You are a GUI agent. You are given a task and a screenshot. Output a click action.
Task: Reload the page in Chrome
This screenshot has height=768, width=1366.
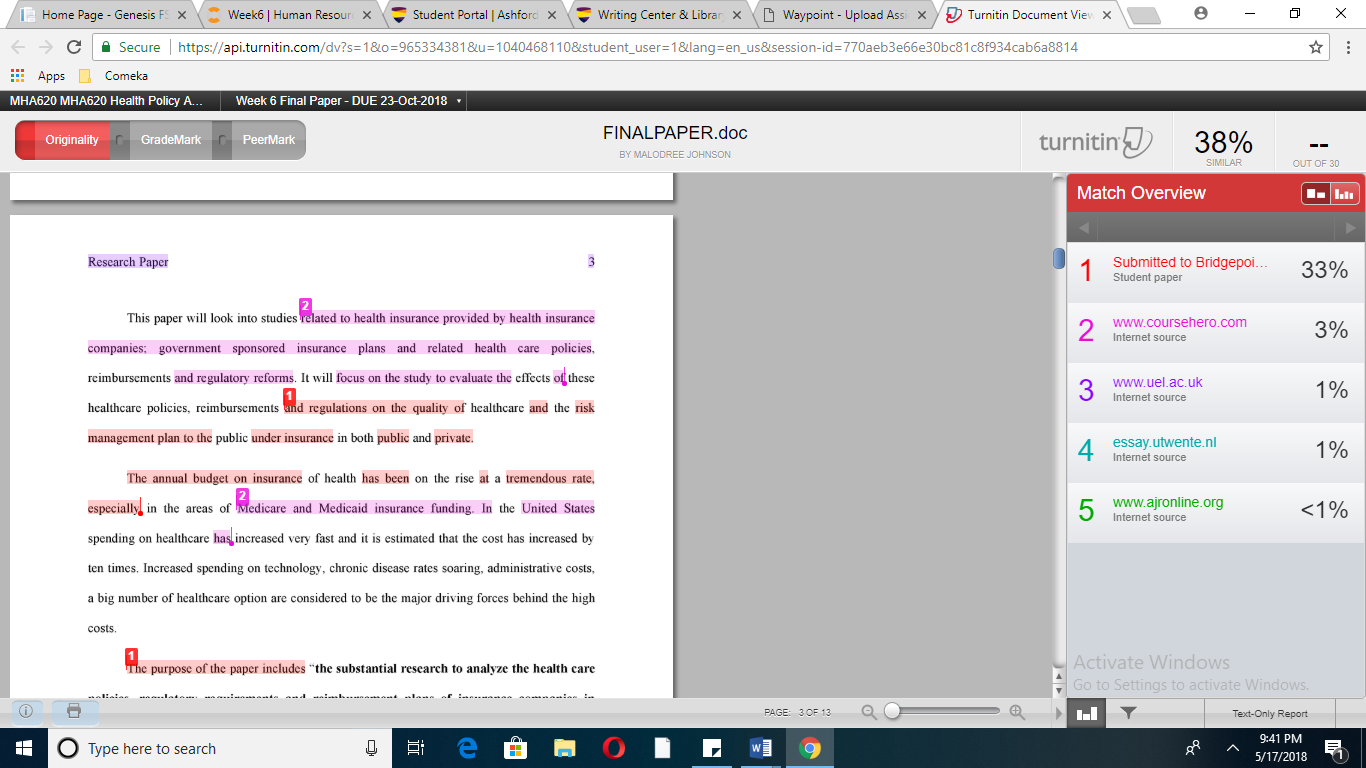[x=74, y=47]
